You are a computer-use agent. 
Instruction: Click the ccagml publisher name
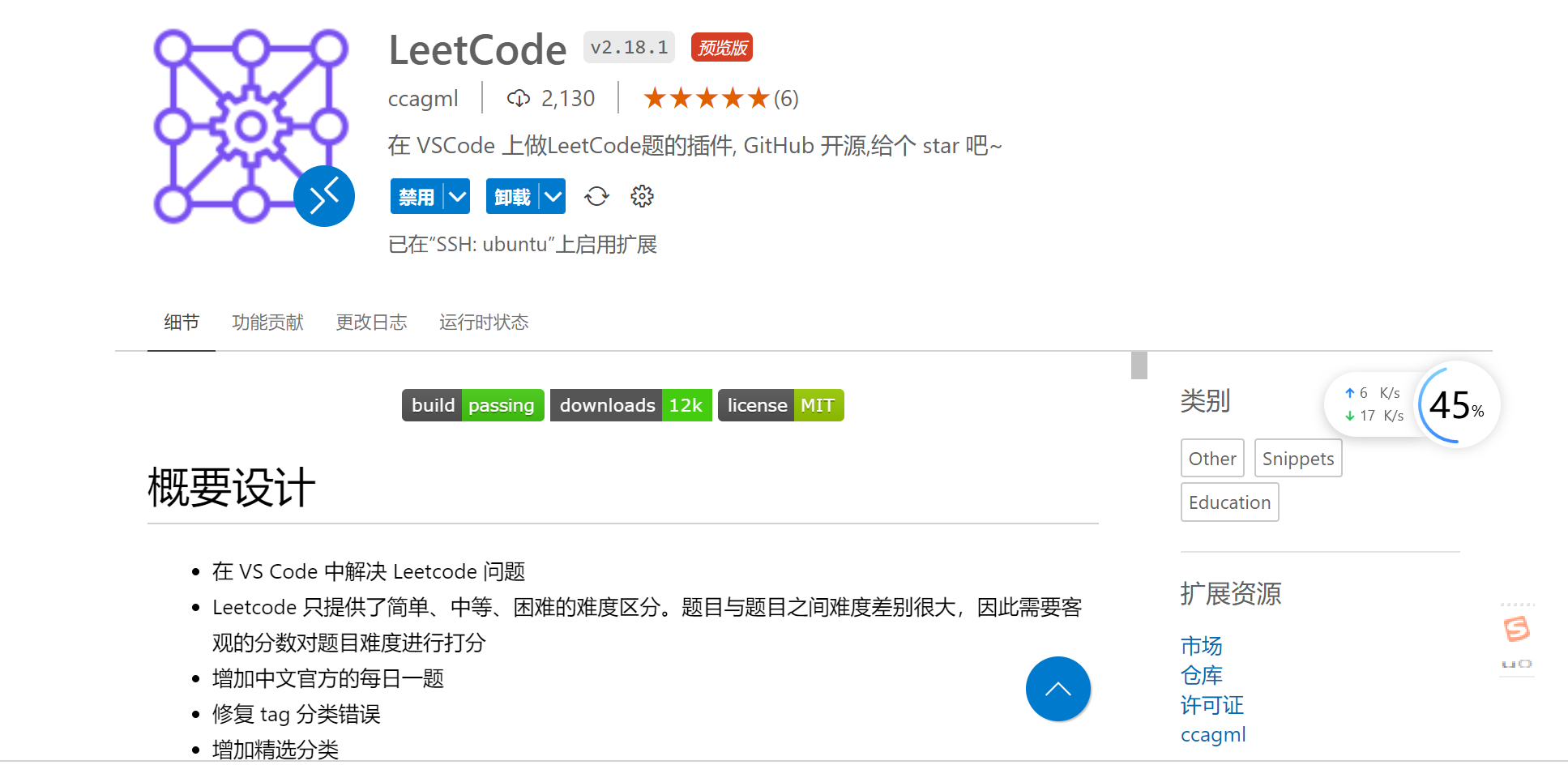[423, 99]
